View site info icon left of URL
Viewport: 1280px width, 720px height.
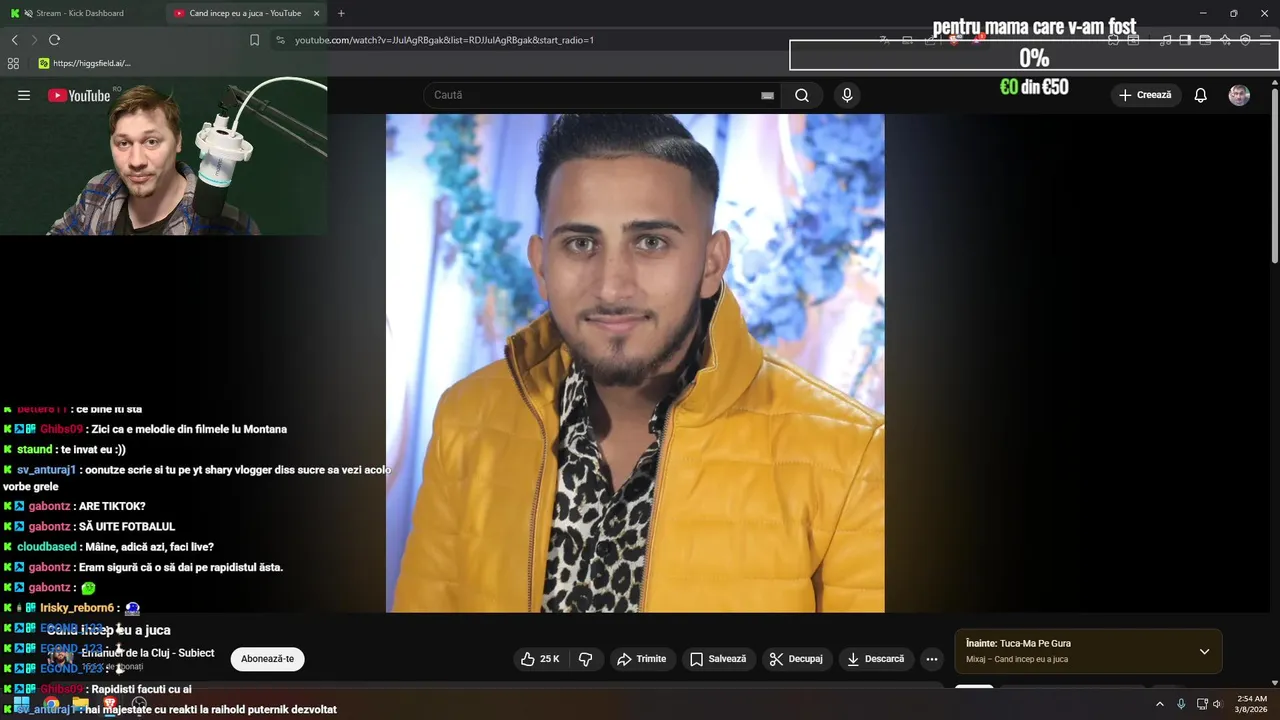click(280, 40)
